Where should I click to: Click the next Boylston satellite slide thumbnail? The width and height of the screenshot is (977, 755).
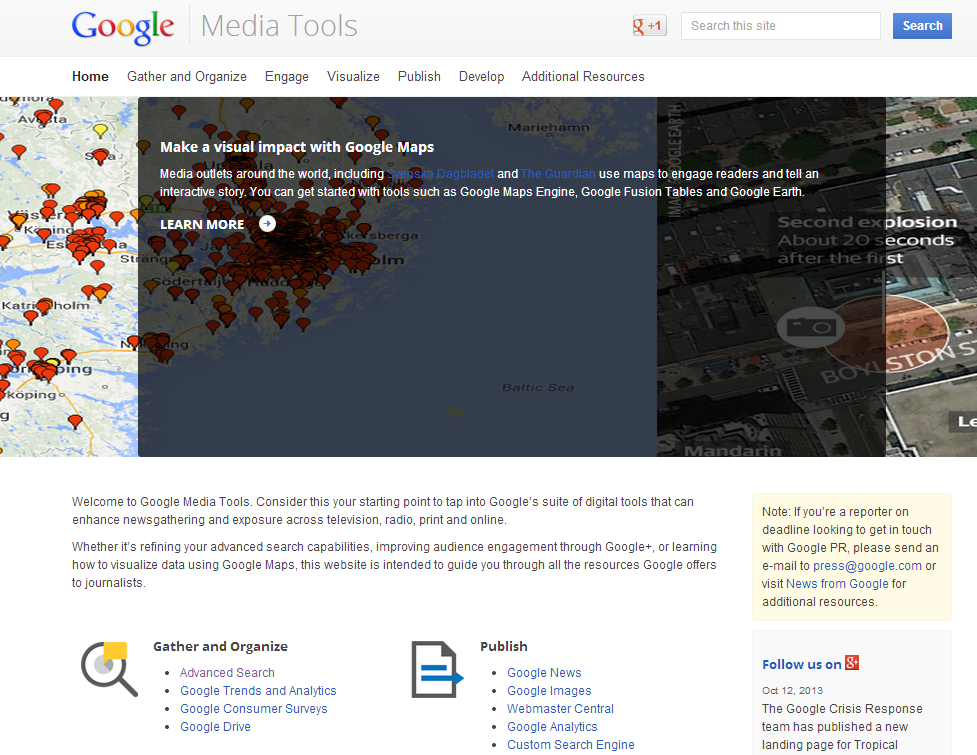(x=932, y=277)
